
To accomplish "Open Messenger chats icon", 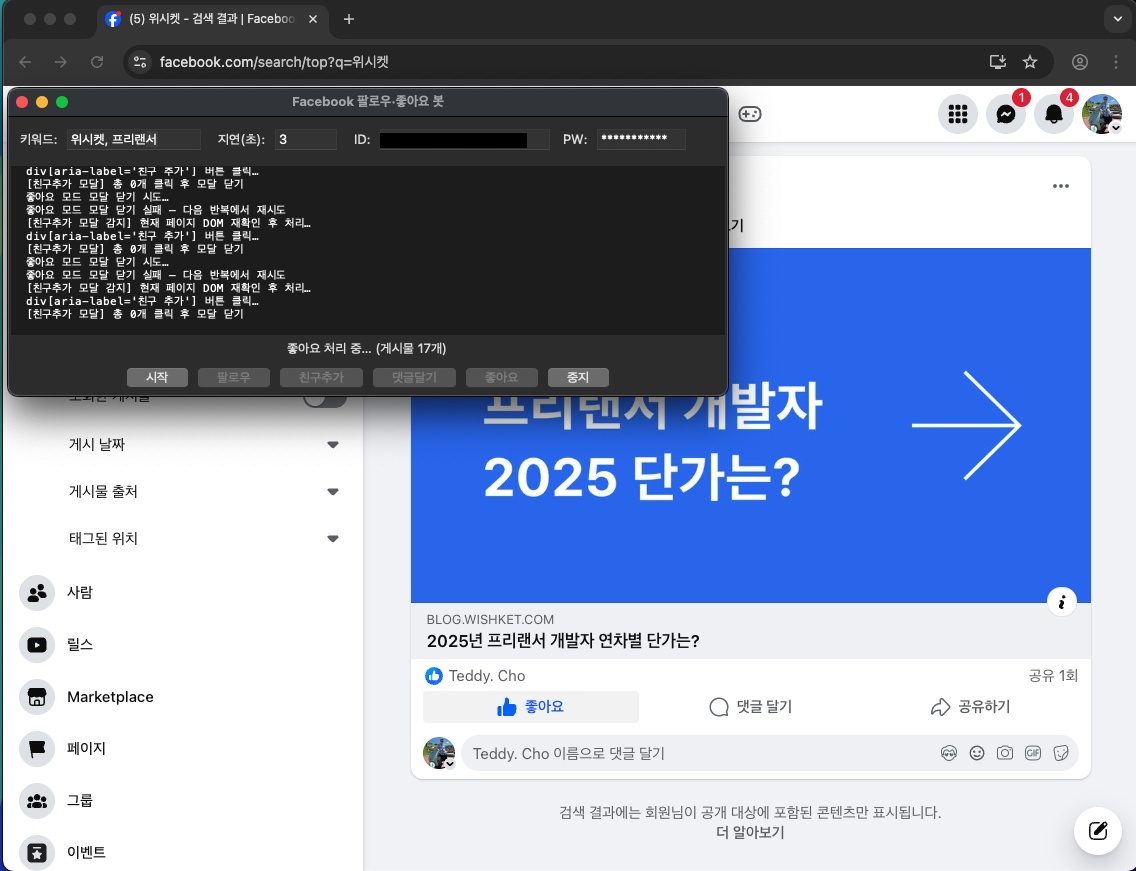I will coord(1006,114).
